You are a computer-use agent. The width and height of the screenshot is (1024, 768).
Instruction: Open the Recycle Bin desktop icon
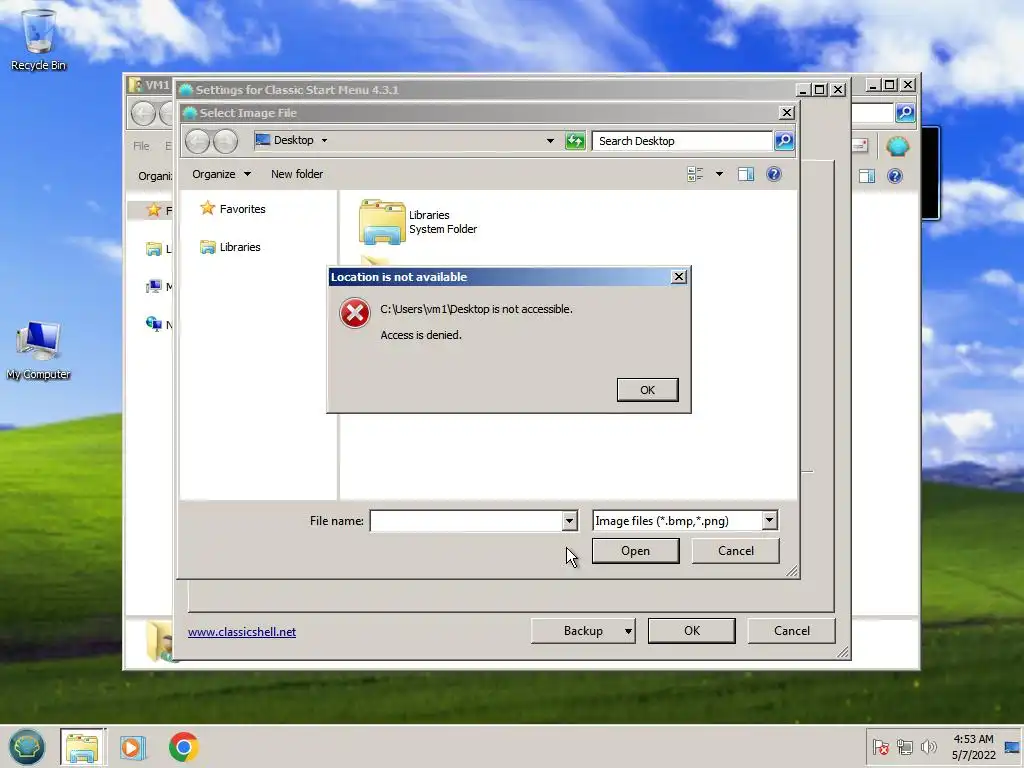pyautogui.click(x=38, y=39)
